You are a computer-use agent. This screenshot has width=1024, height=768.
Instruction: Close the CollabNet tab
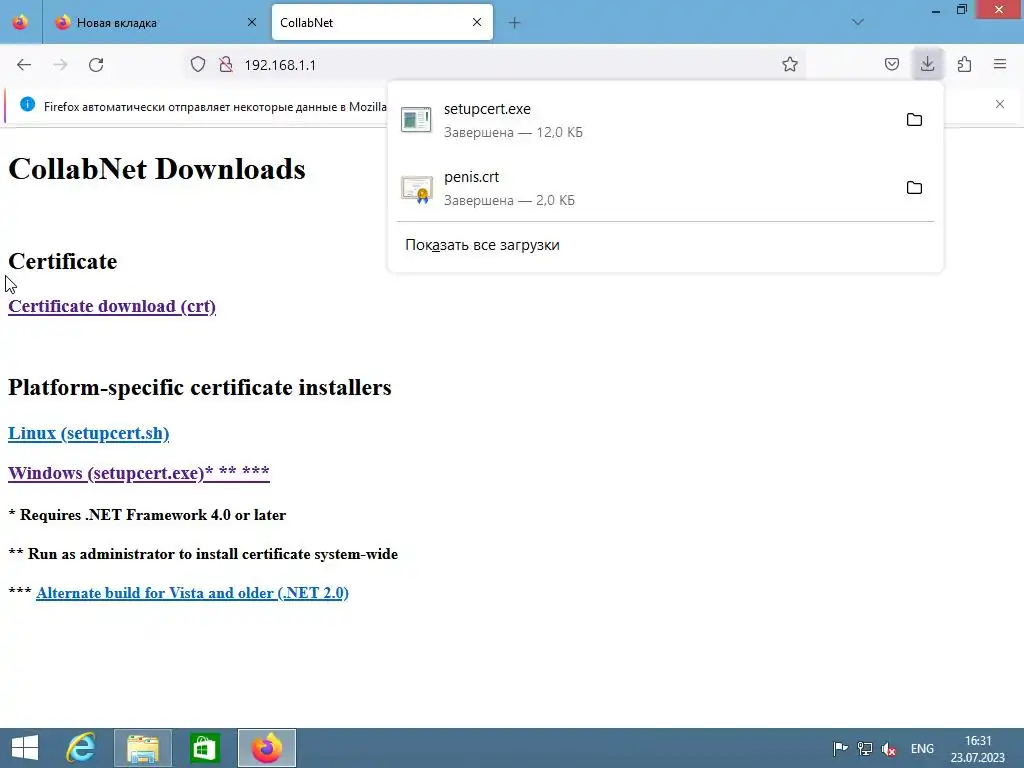pos(477,22)
